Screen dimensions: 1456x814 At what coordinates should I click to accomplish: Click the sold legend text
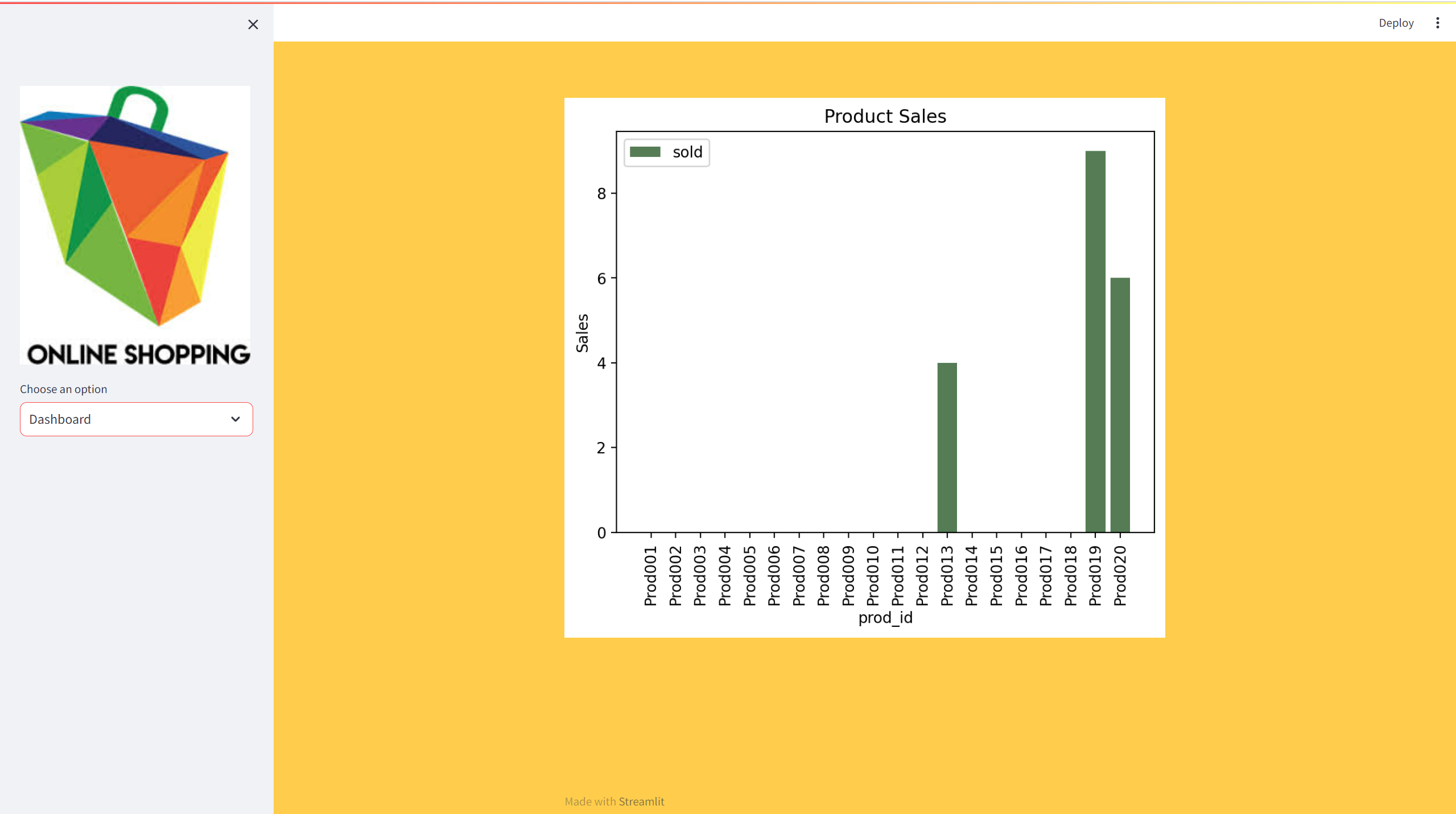(687, 152)
